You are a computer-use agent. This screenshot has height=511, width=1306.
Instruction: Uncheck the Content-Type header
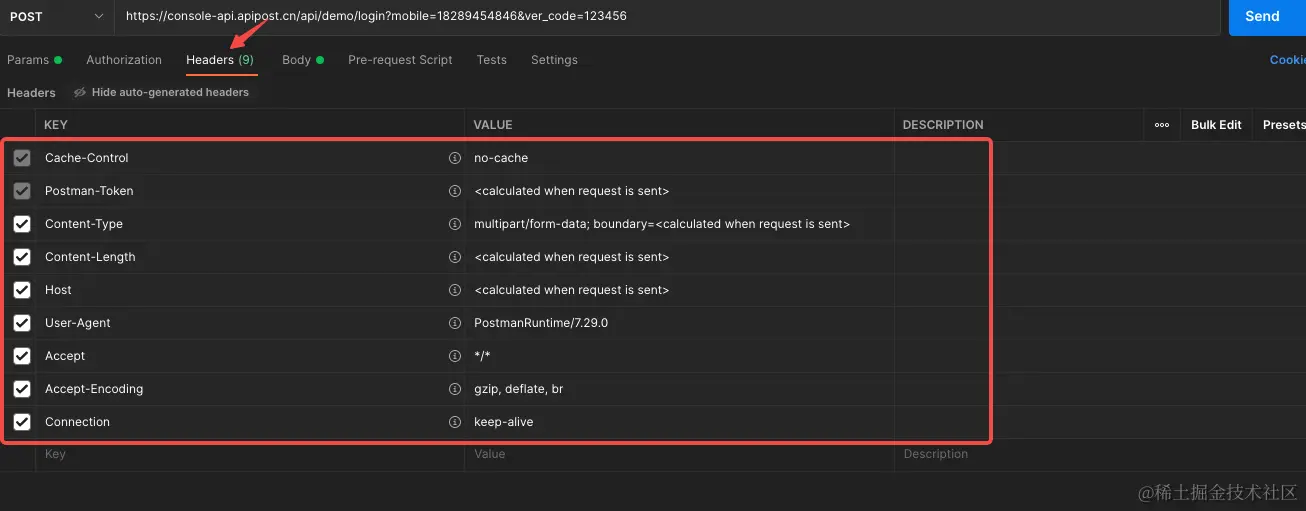click(x=22, y=224)
